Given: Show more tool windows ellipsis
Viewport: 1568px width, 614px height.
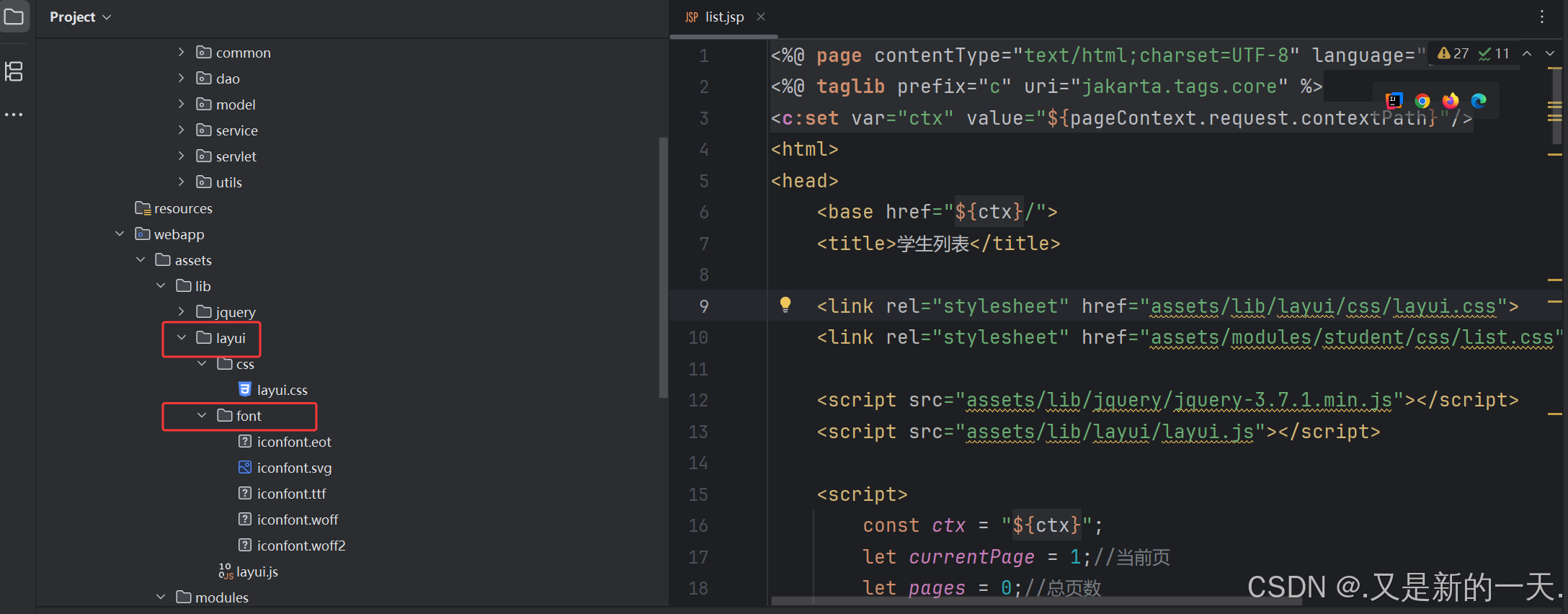Looking at the screenshot, I should click(x=14, y=115).
